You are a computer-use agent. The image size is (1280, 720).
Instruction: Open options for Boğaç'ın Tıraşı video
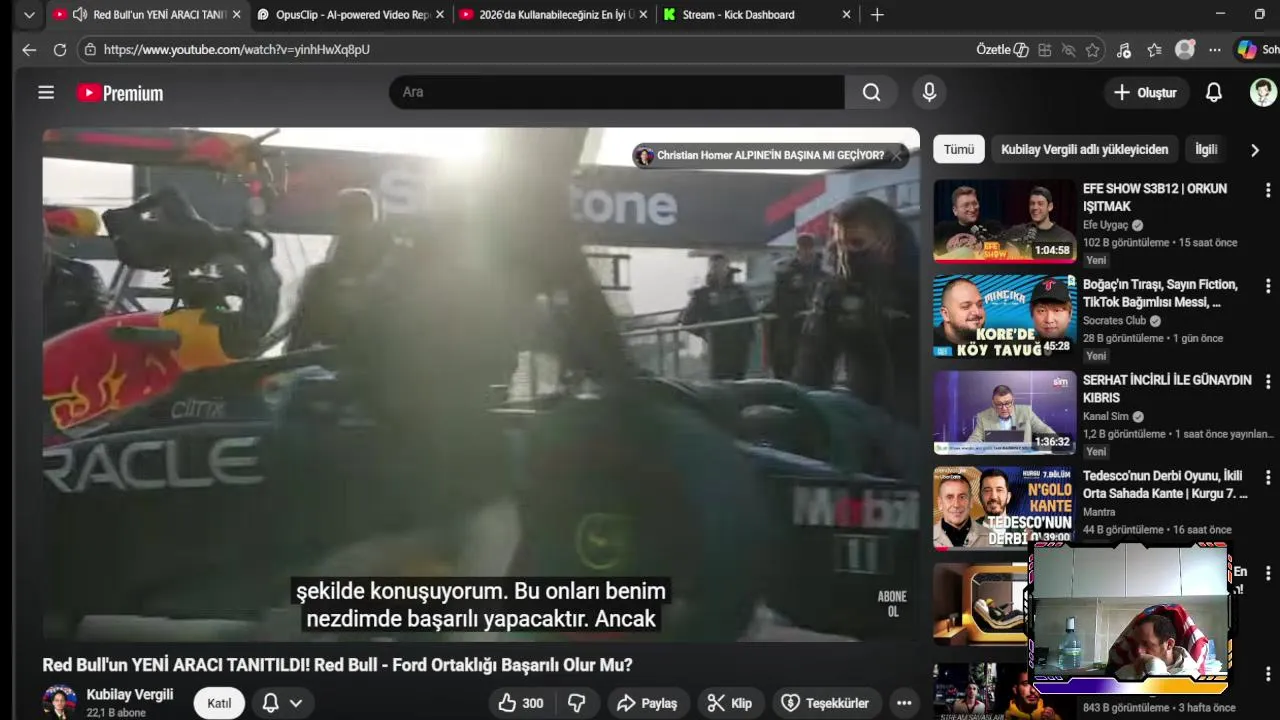coord(1268,286)
